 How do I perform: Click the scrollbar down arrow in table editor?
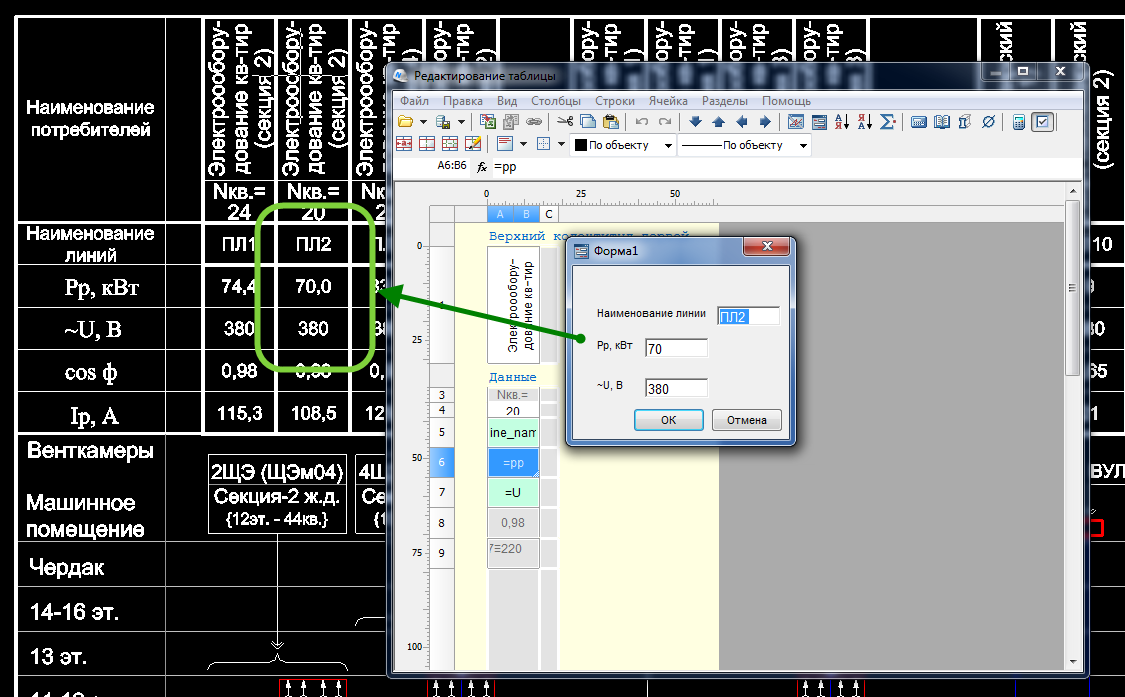[1073, 662]
